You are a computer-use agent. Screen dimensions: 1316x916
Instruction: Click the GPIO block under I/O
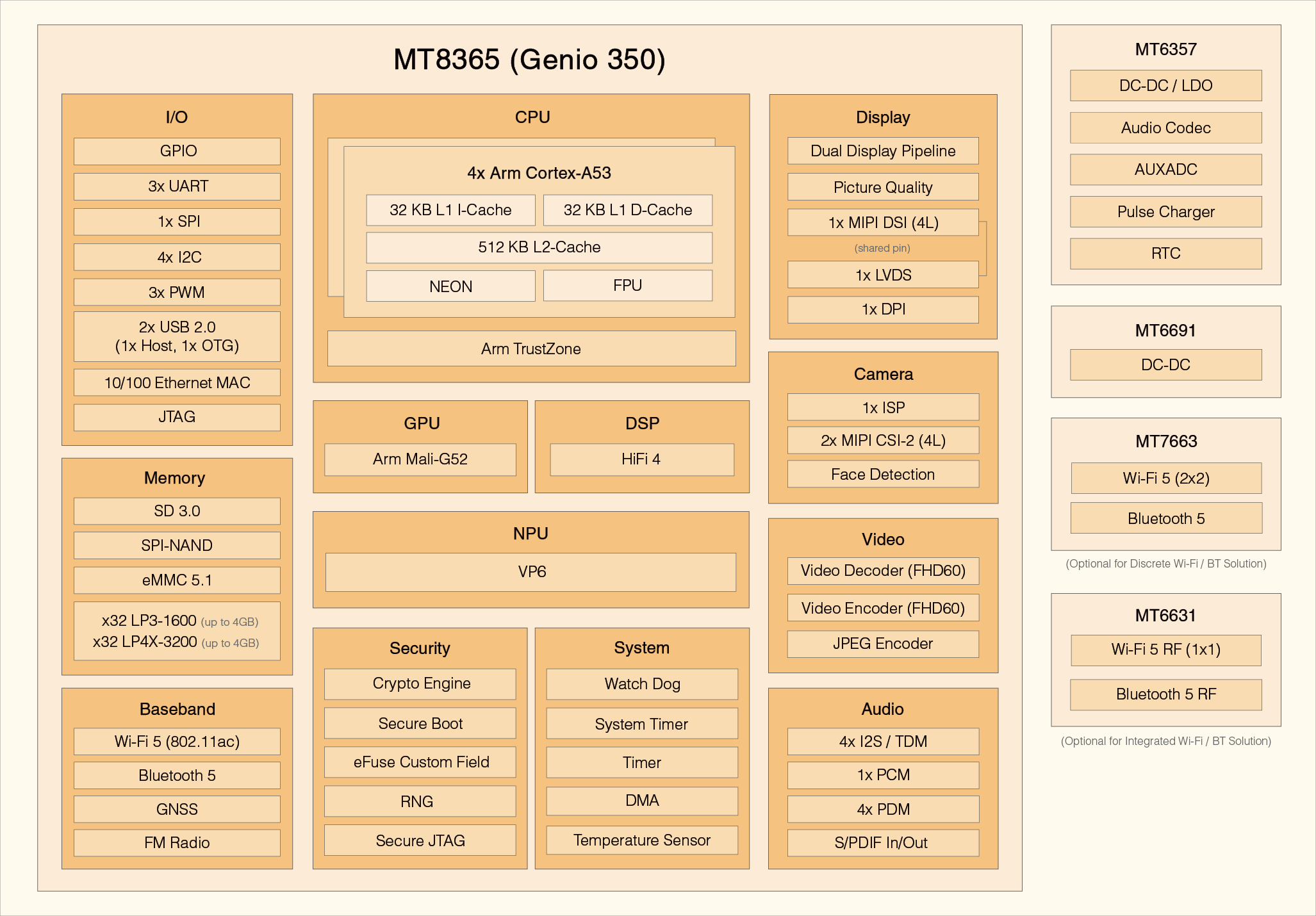tap(177, 151)
